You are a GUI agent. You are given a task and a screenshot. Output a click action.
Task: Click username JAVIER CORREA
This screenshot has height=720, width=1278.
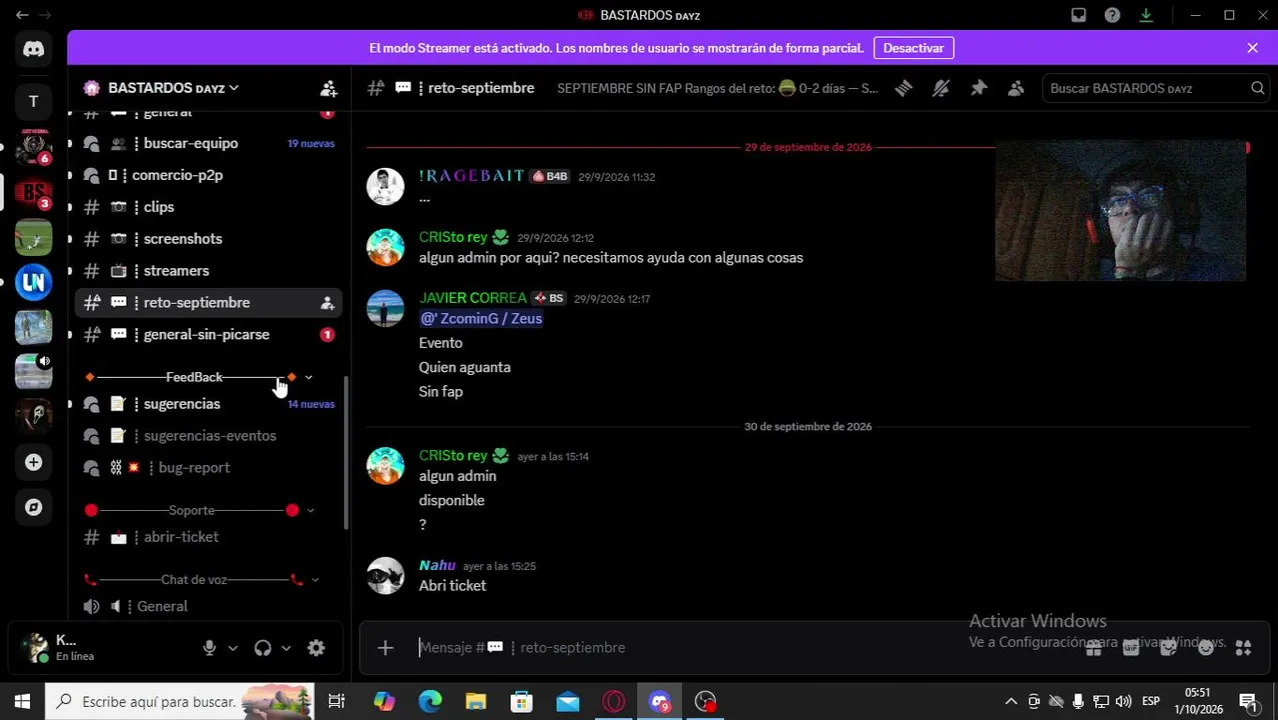tap(472, 298)
